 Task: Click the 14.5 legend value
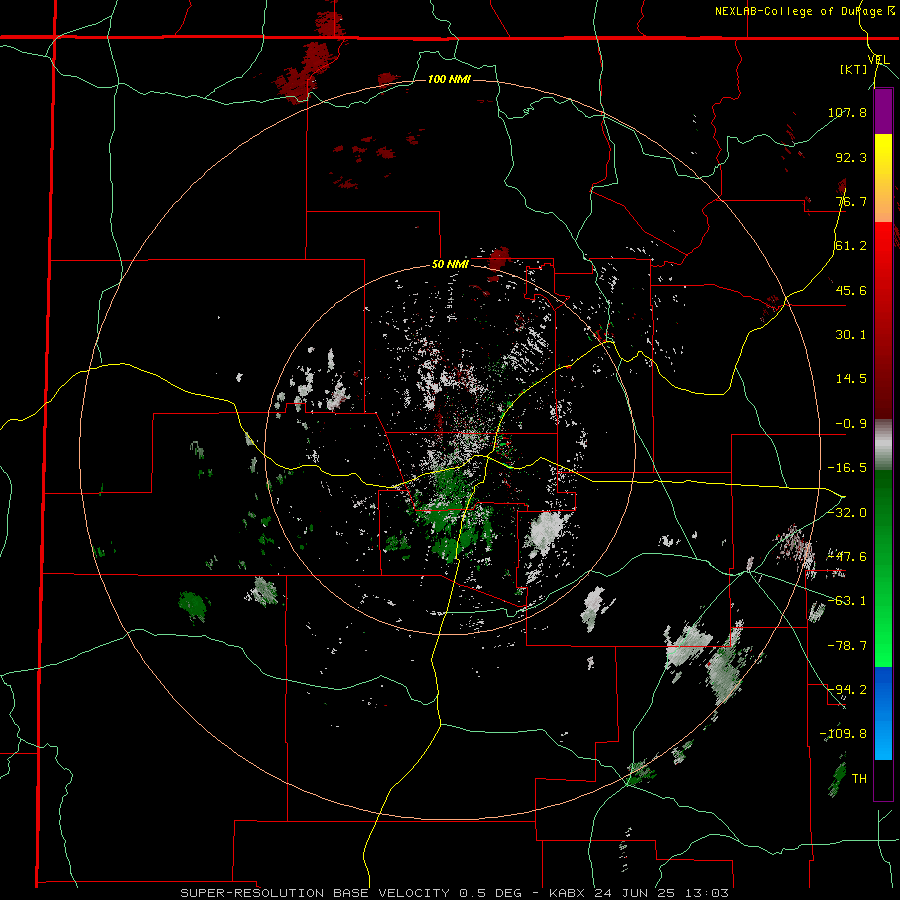[851, 379]
